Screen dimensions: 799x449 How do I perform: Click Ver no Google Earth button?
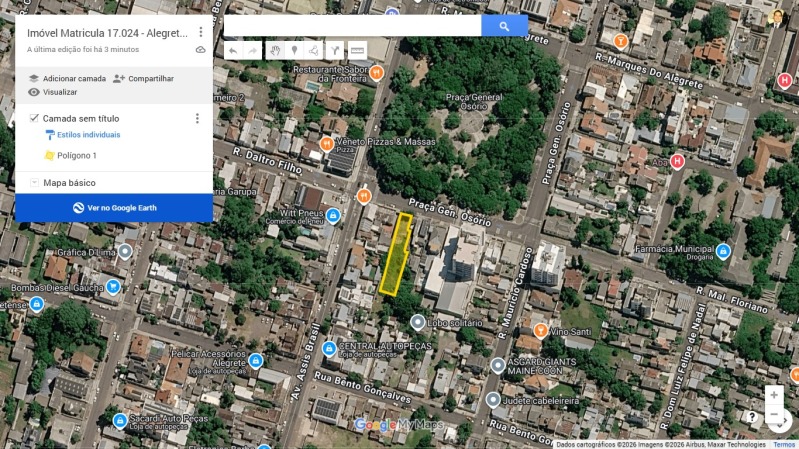click(114, 208)
